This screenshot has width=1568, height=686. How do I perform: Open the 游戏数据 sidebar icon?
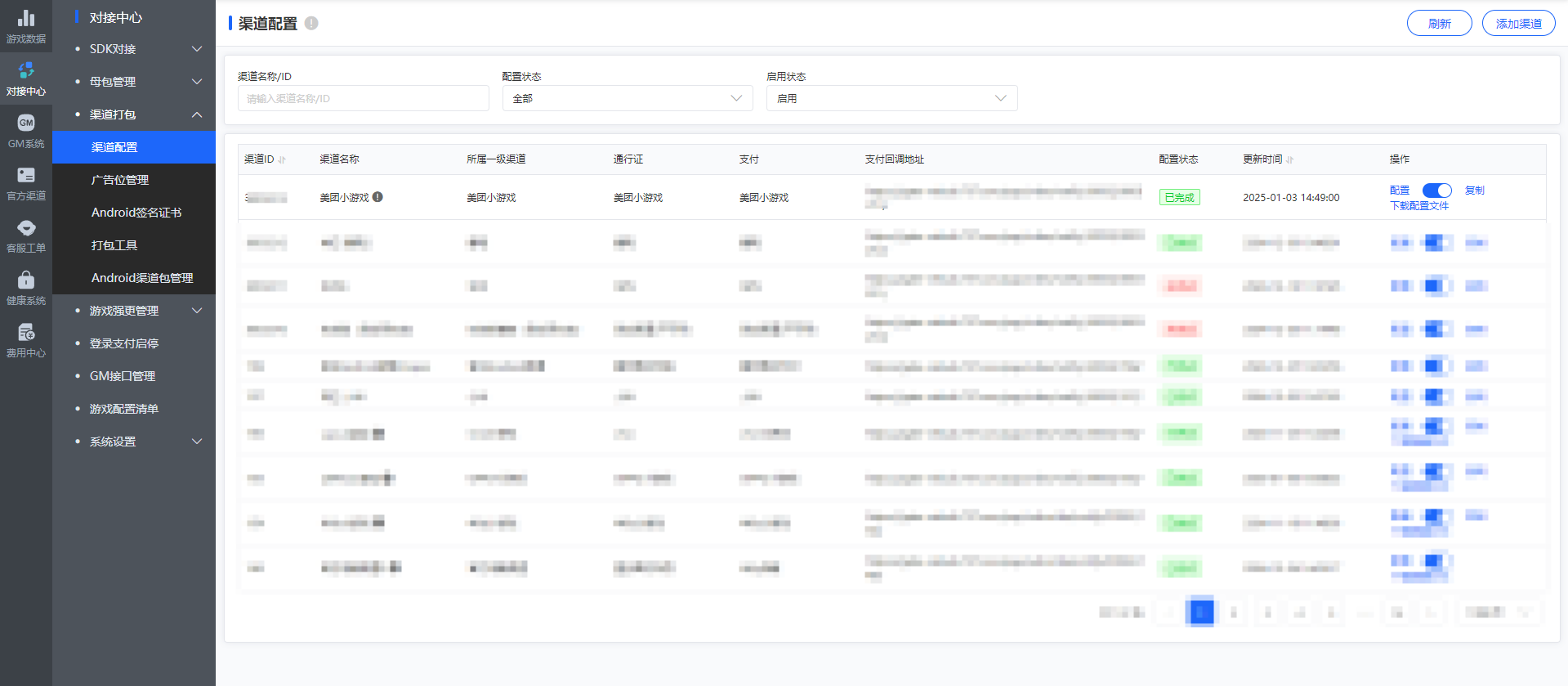pyautogui.click(x=26, y=25)
